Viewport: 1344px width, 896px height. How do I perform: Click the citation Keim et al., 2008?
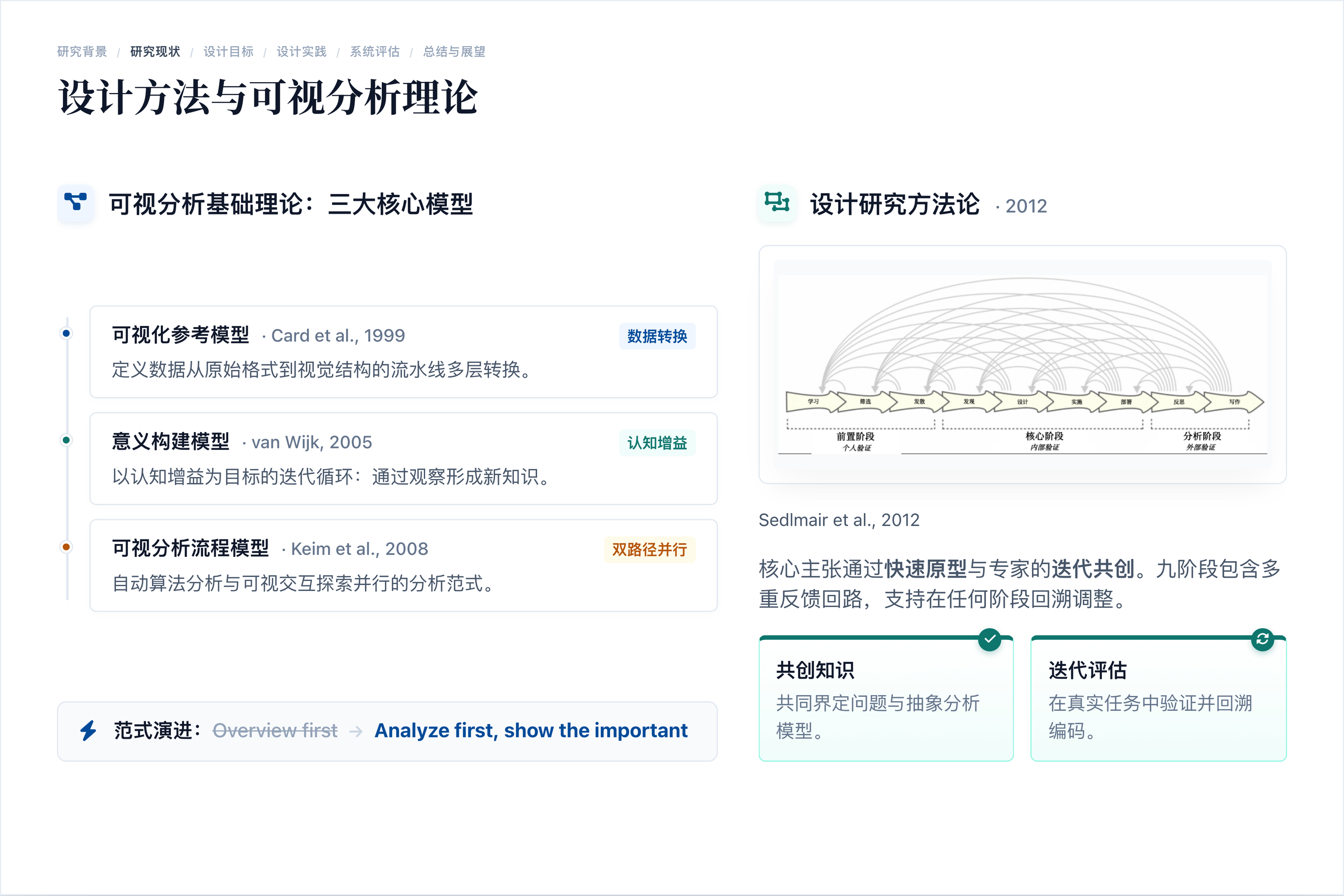click(x=359, y=549)
